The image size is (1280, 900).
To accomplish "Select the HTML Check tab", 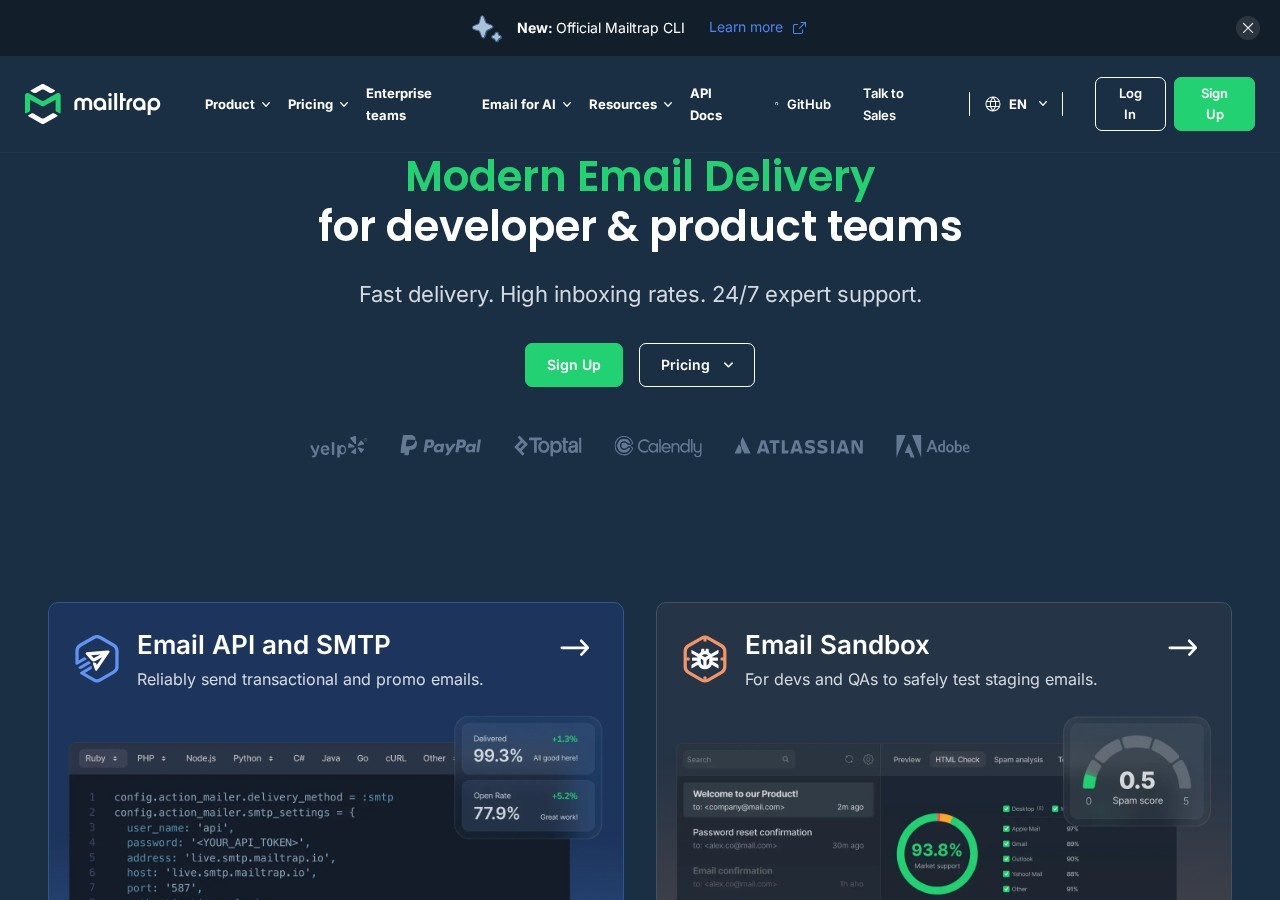I will pyautogui.click(x=957, y=759).
